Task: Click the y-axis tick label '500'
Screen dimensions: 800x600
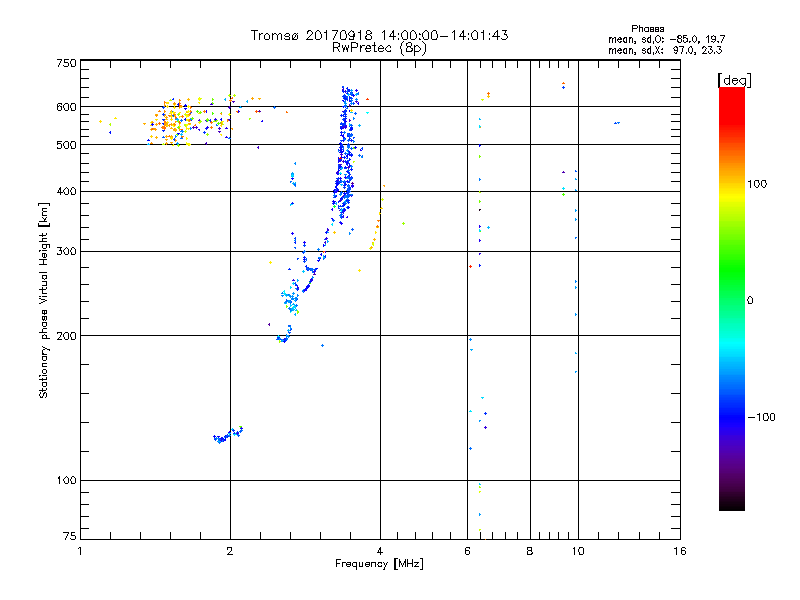Action: tap(66, 145)
